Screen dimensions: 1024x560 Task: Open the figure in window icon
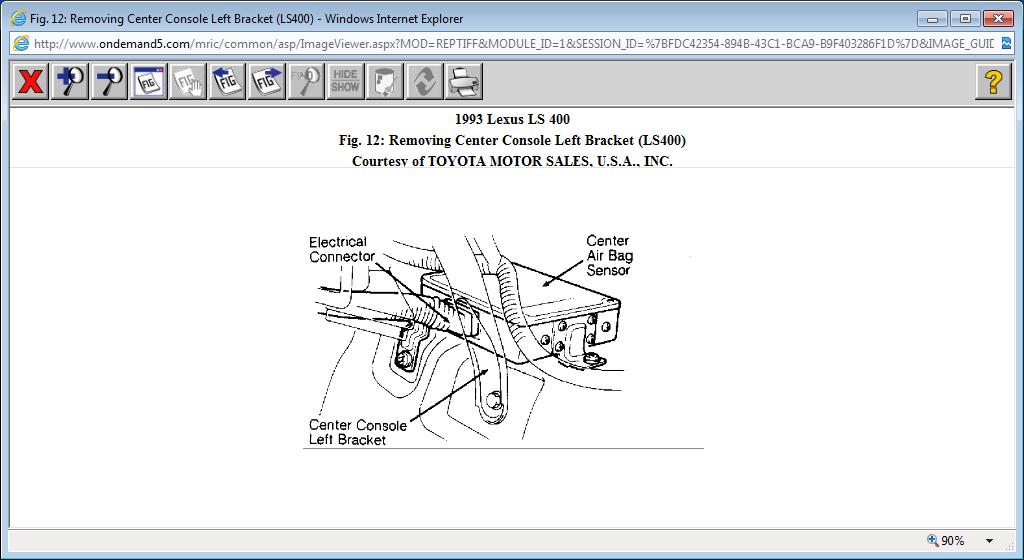pyautogui.click(x=148, y=82)
